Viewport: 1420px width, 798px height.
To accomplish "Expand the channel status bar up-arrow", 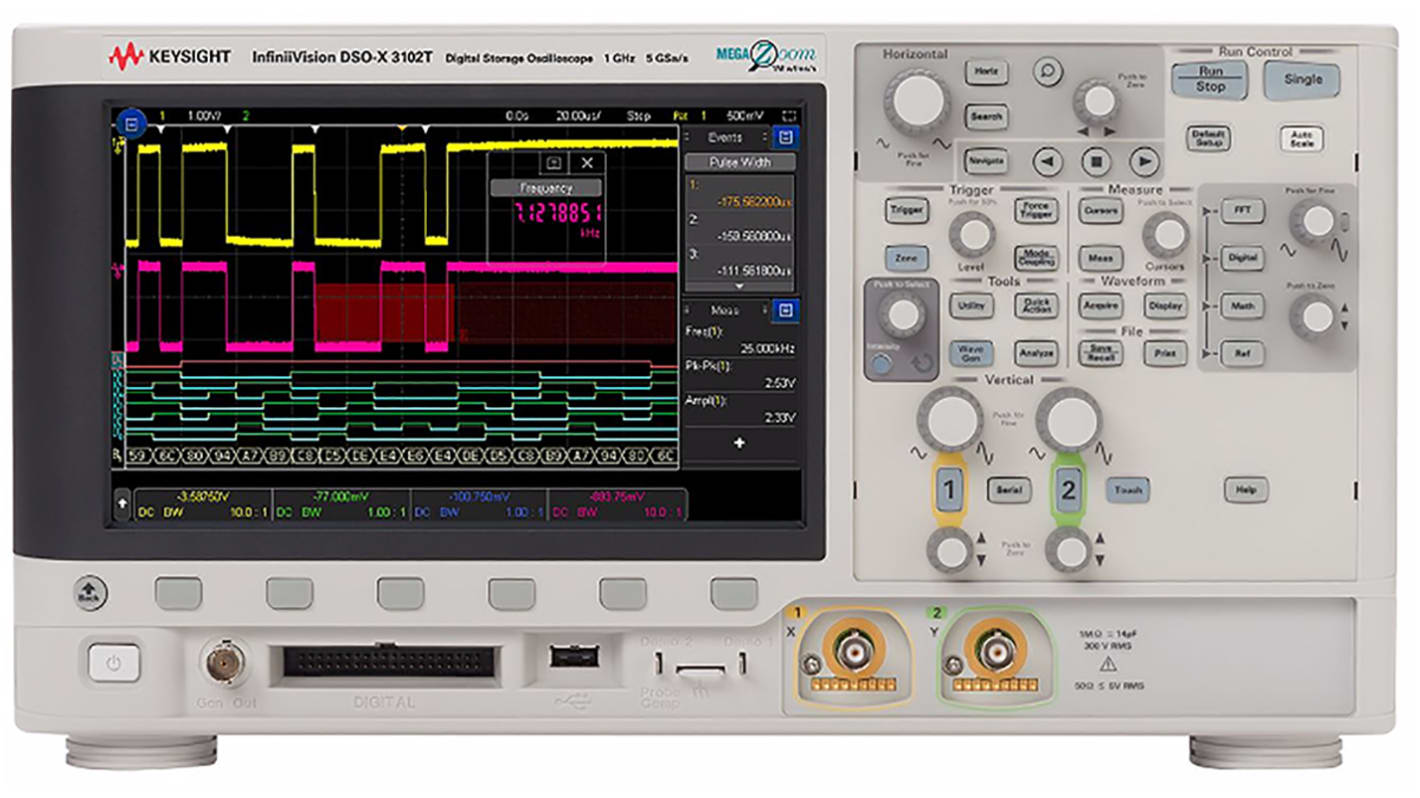I will 123,504.
